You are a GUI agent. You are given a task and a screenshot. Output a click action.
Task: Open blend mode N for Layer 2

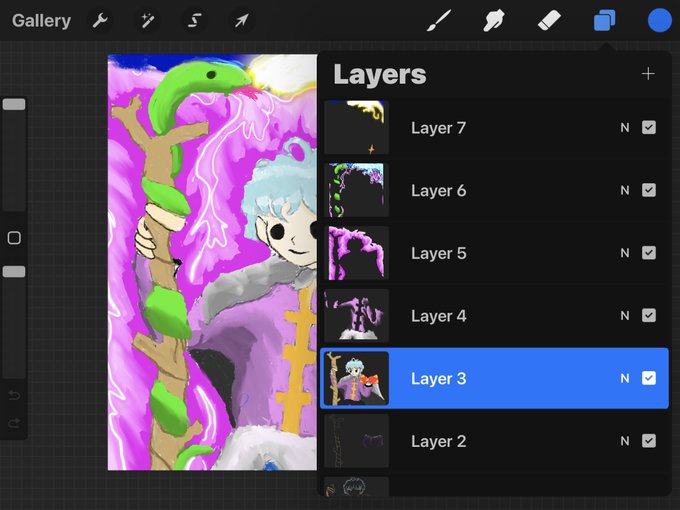coord(624,441)
